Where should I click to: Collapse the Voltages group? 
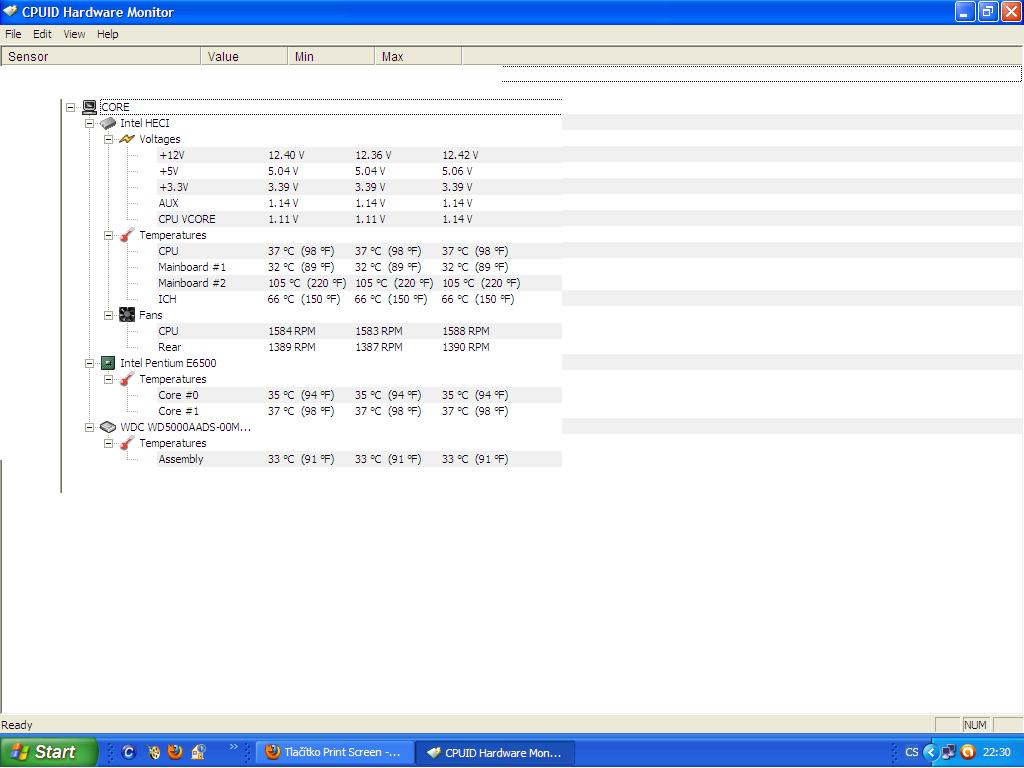point(108,139)
